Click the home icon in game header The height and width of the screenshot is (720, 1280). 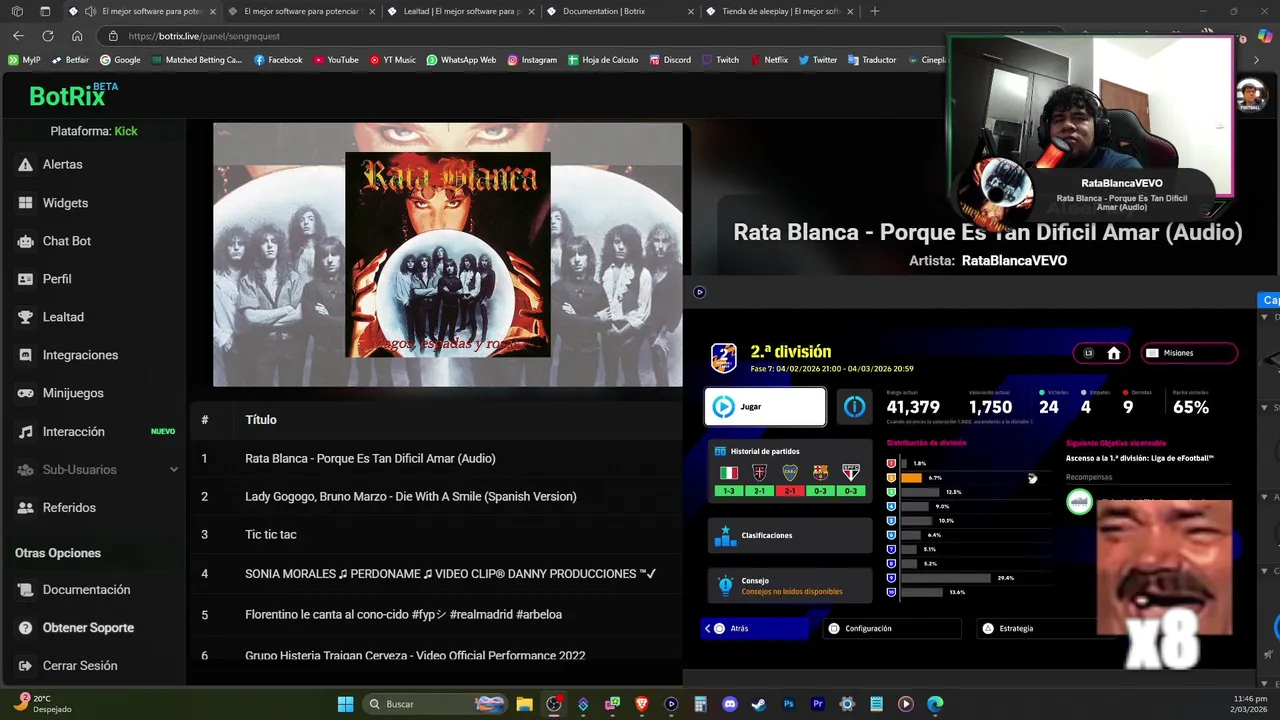(1113, 353)
